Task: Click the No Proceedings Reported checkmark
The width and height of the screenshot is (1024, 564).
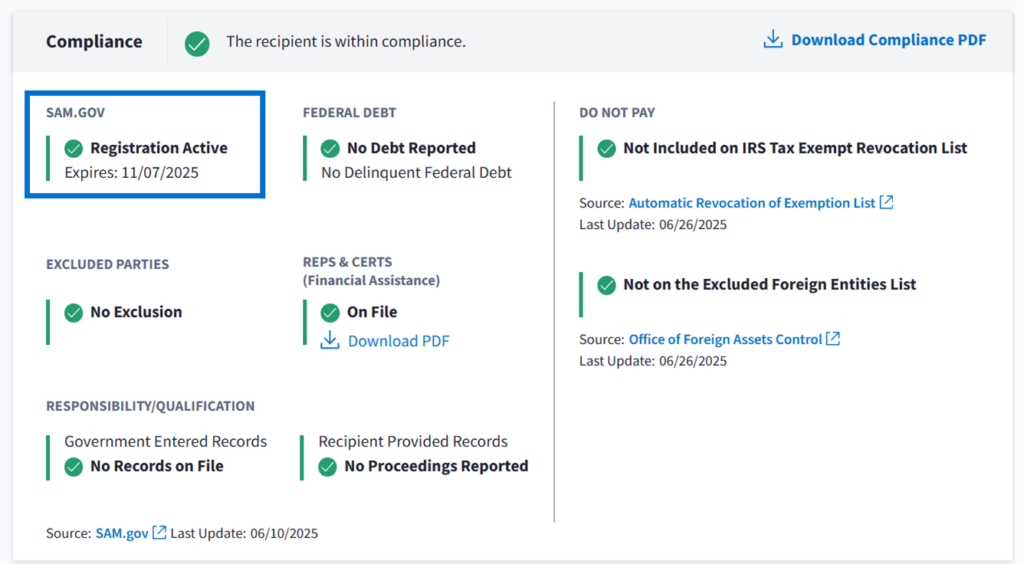Action: pos(327,466)
